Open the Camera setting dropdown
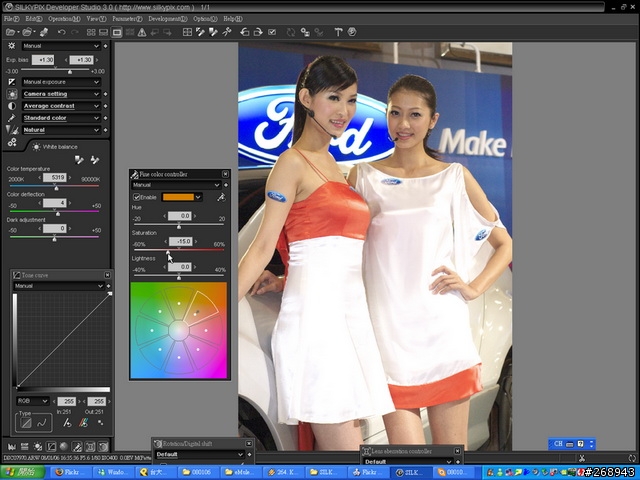 pyautogui.click(x=61, y=94)
